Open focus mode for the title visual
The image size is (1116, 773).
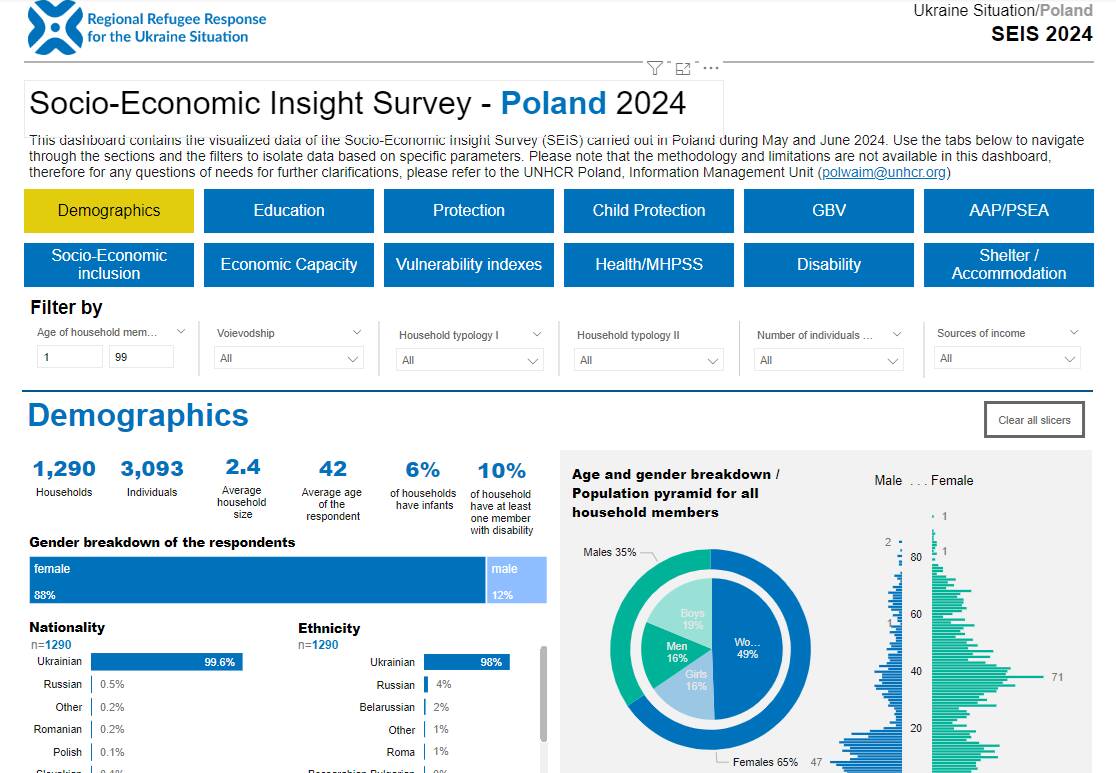pos(683,68)
